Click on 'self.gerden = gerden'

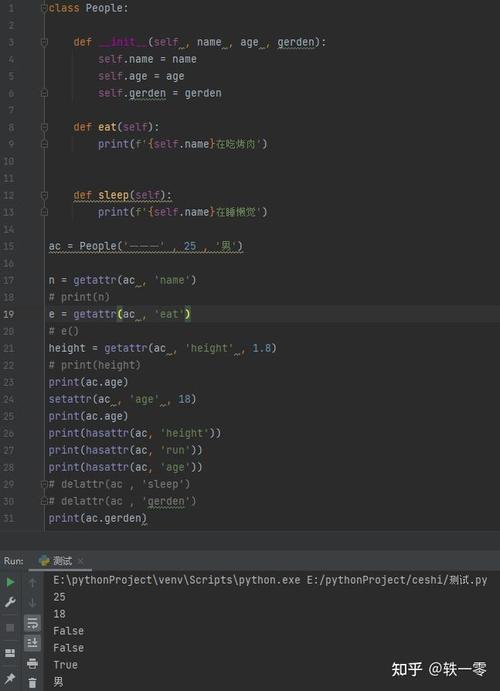pyautogui.click(x=159, y=93)
